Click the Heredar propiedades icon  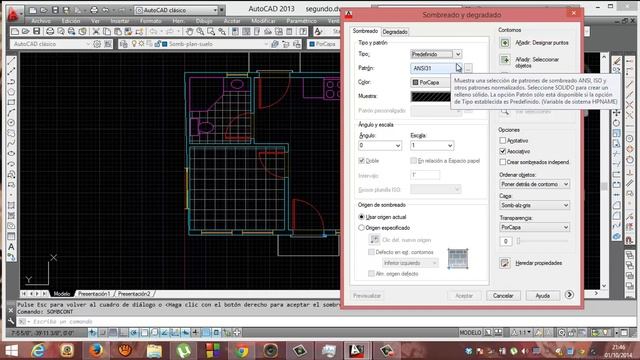pos(505,263)
